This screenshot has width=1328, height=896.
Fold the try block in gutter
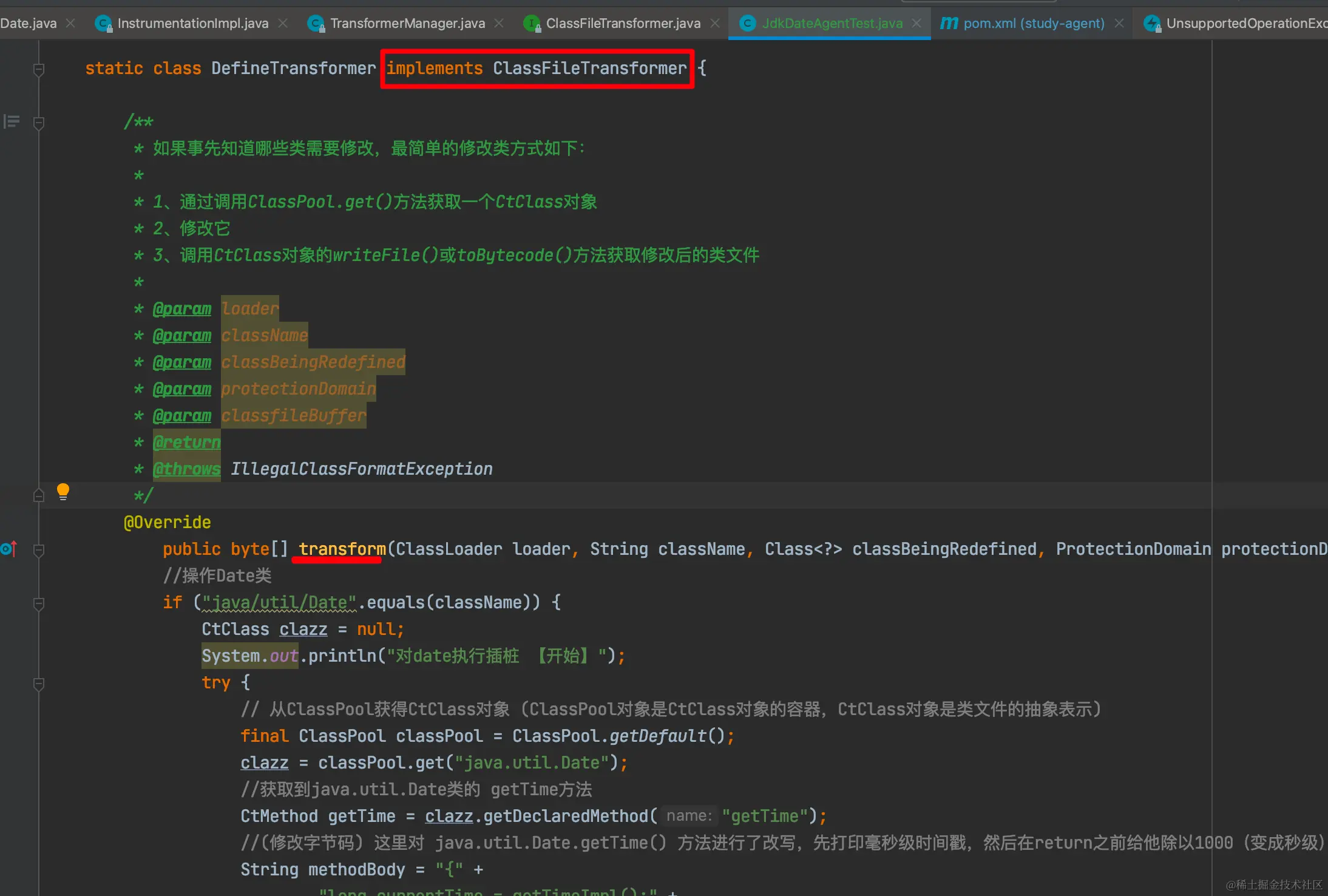(39, 684)
